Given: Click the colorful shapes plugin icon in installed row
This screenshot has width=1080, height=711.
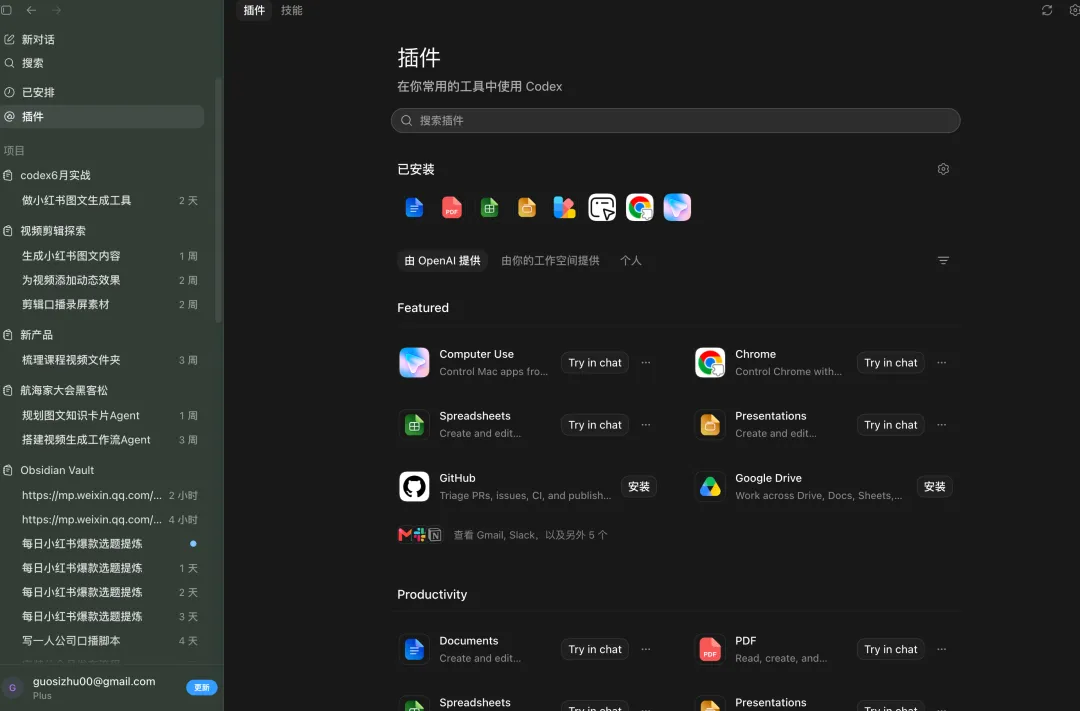Looking at the screenshot, I should tap(564, 207).
